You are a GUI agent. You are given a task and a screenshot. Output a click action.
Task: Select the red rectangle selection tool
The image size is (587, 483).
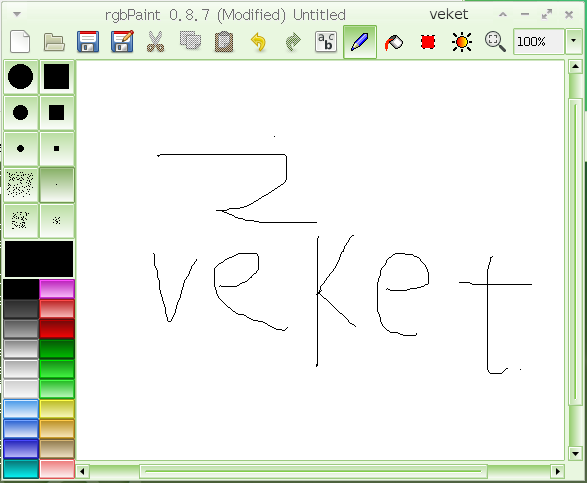(x=428, y=42)
